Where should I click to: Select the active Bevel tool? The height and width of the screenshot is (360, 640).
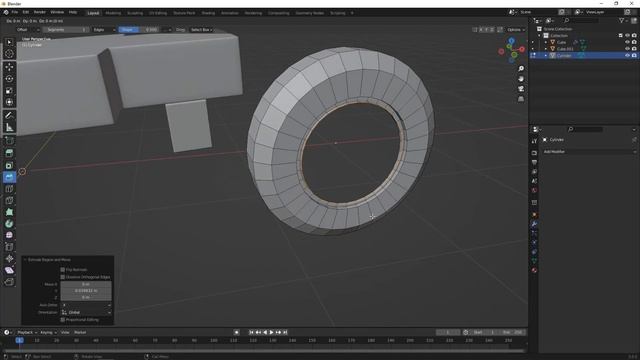[x=9, y=177]
